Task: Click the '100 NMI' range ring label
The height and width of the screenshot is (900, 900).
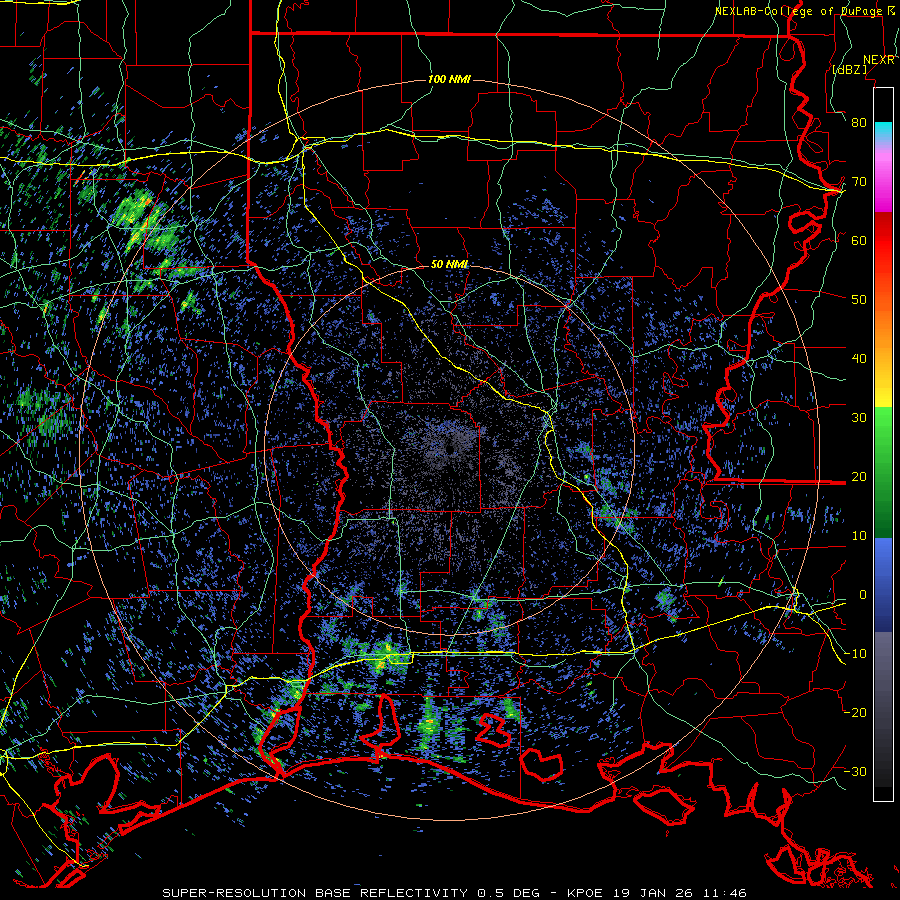Action: click(x=449, y=79)
